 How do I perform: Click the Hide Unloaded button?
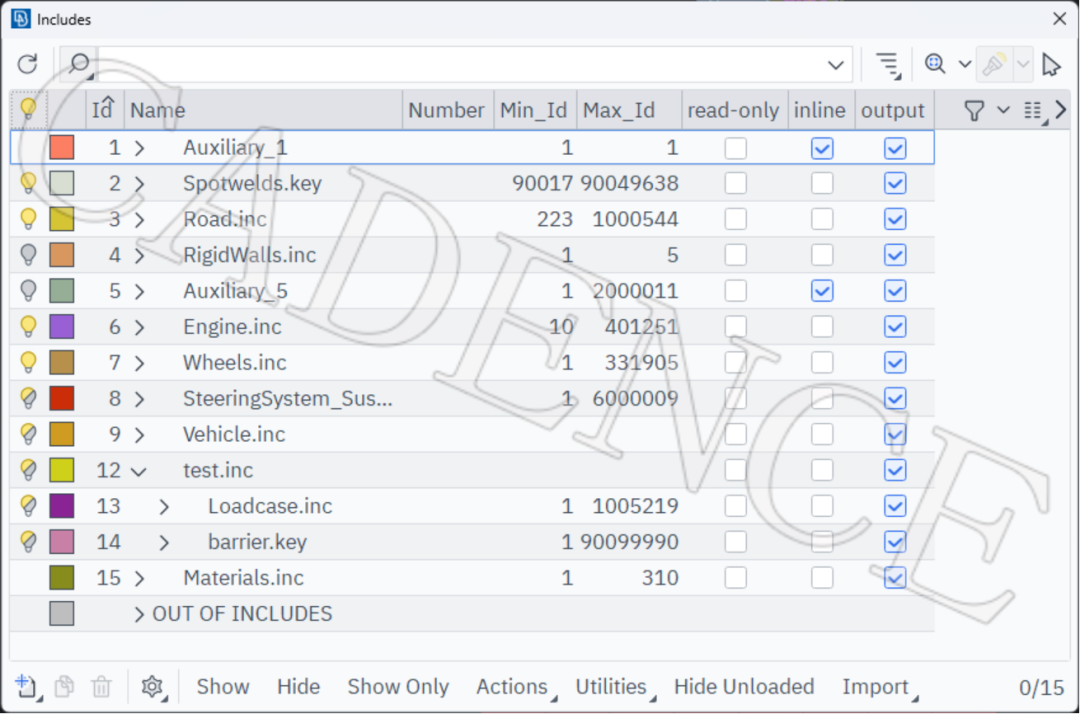pyautogui.click(x=744, y=686)
